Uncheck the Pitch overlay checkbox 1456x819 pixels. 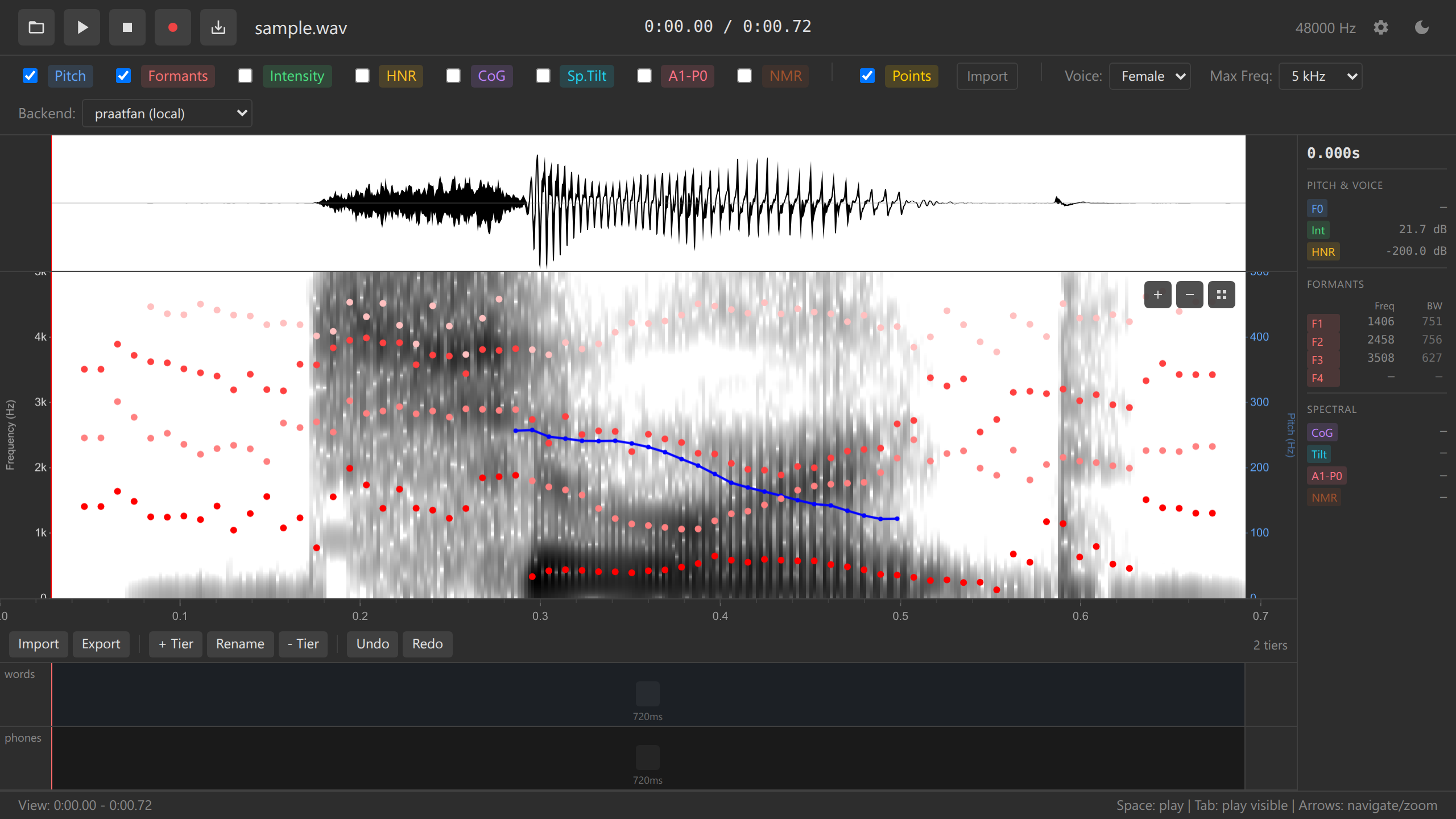[x=30, y=76]
